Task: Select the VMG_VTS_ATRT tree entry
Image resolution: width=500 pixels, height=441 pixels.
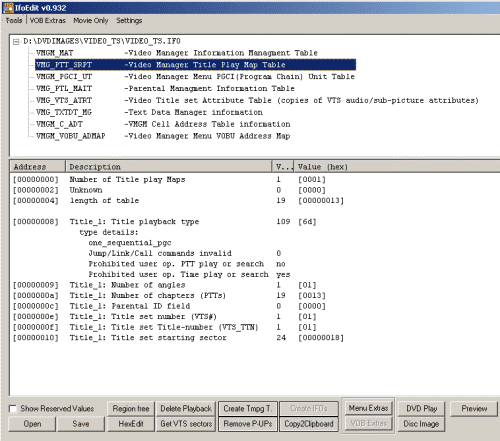Action: click(x=257, y=100)
